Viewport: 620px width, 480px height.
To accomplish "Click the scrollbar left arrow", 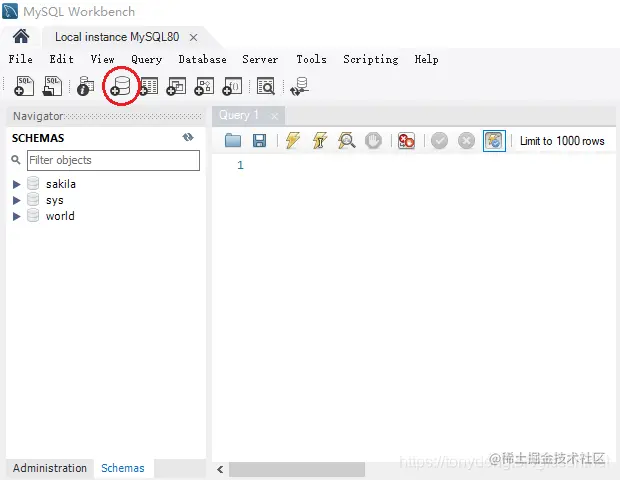I will [220, 469].
